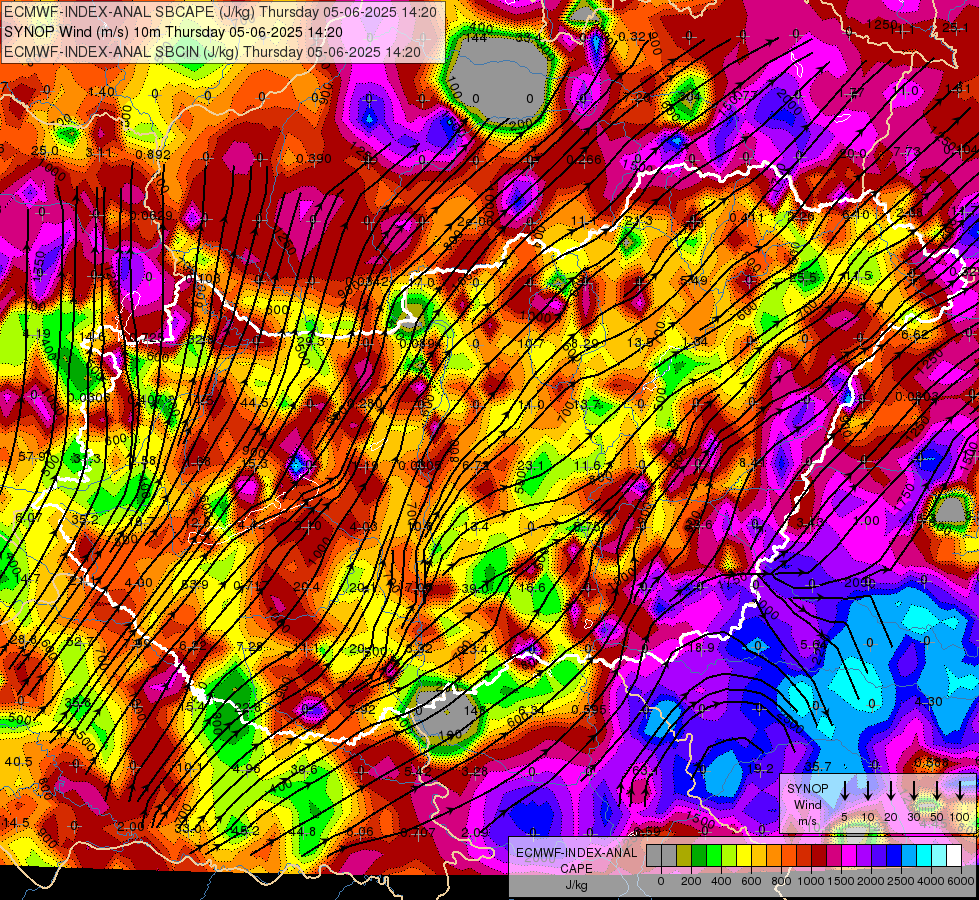Click the ECMWF-INDEX-ANAL legend label

[x=576, y=853]
